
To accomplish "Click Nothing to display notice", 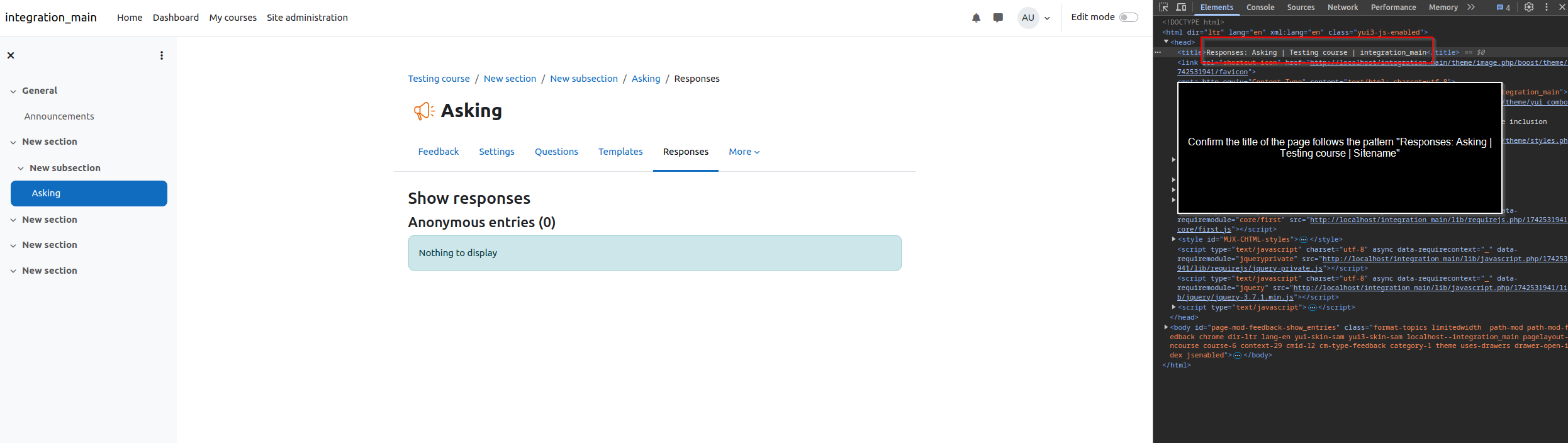I will point(654,253).
